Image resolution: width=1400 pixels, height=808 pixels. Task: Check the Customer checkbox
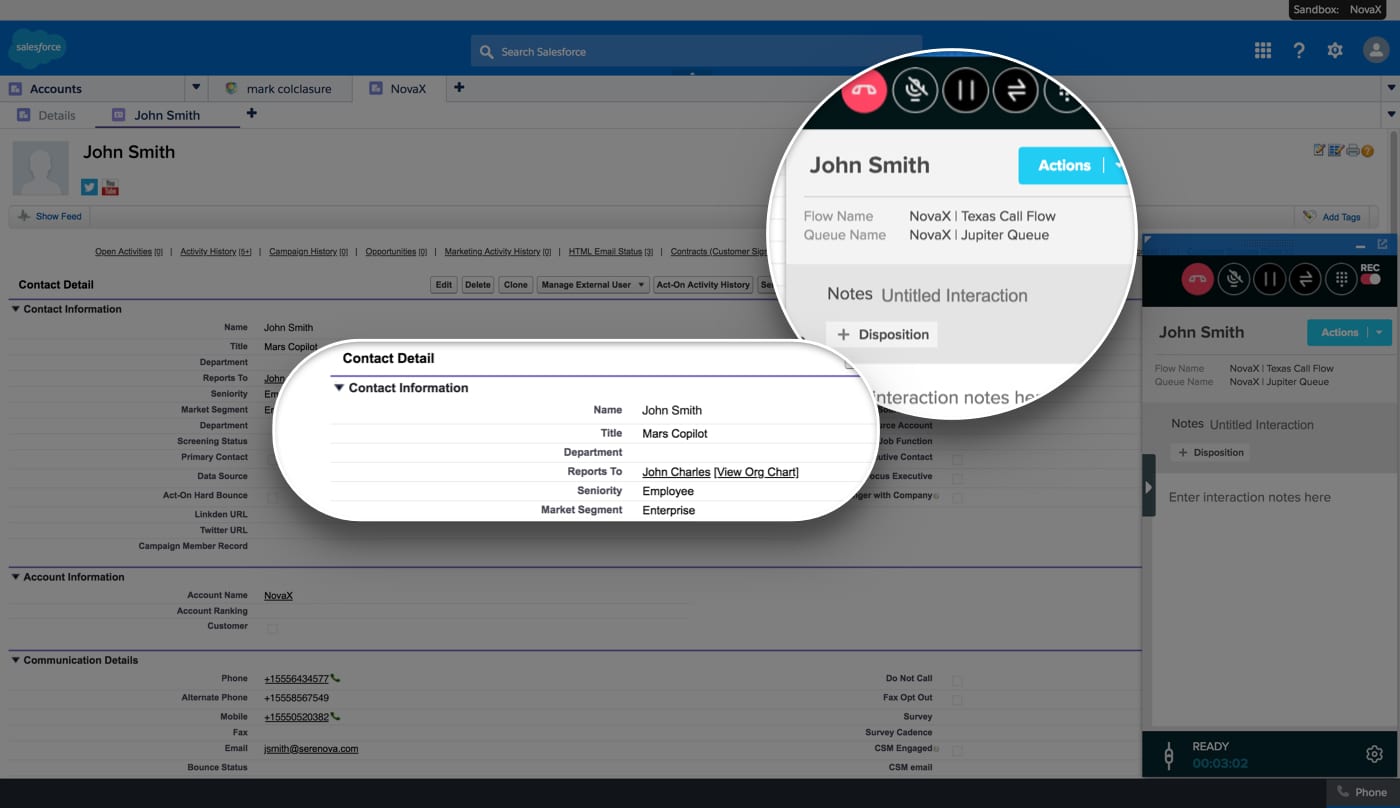click(x=272, y=628)
